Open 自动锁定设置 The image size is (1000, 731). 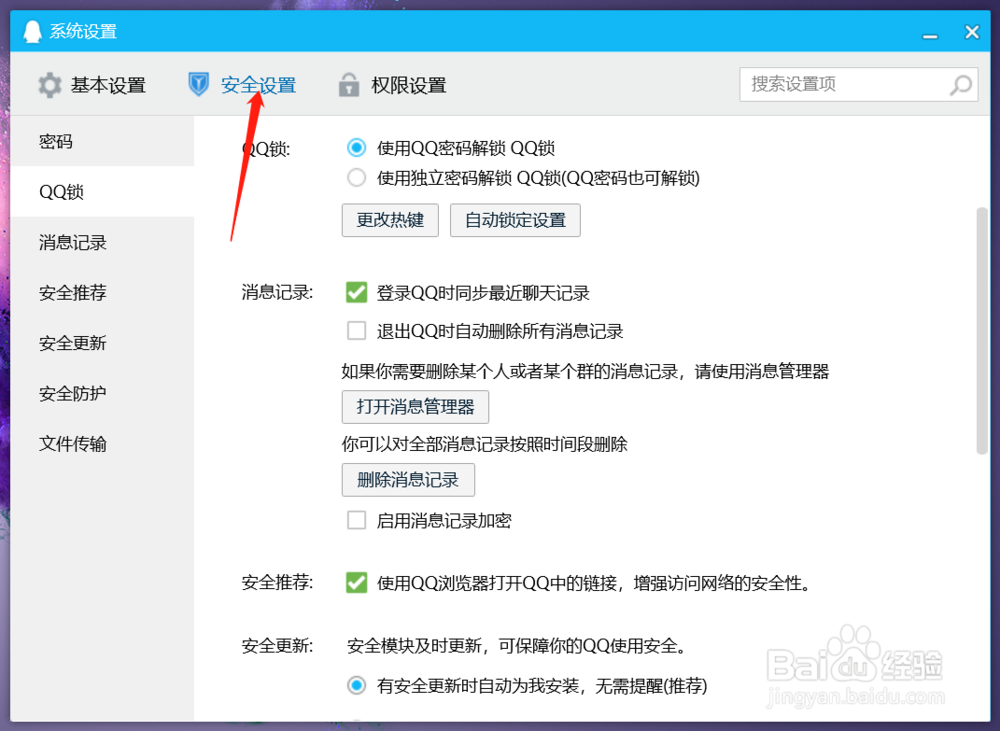pos(515,220)
